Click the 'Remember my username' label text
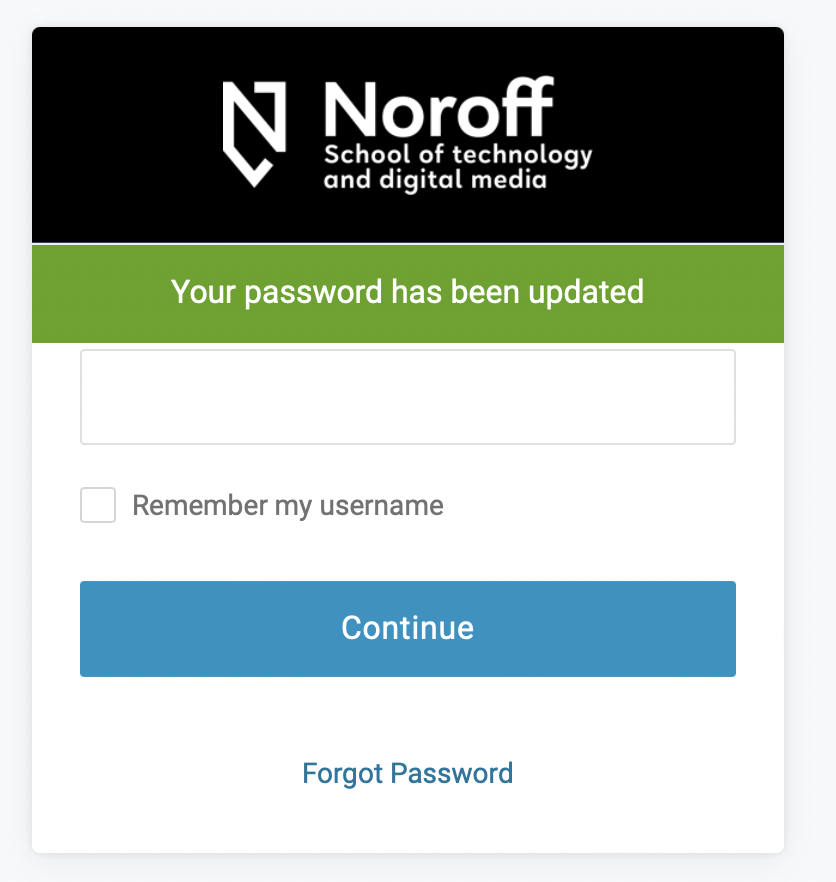 [287, 506]
